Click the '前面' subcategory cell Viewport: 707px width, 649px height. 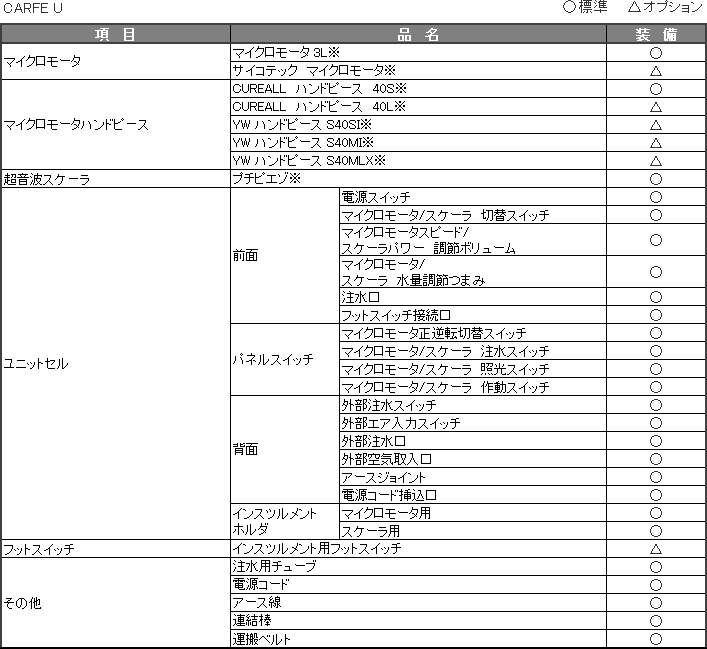click(285, 256)
